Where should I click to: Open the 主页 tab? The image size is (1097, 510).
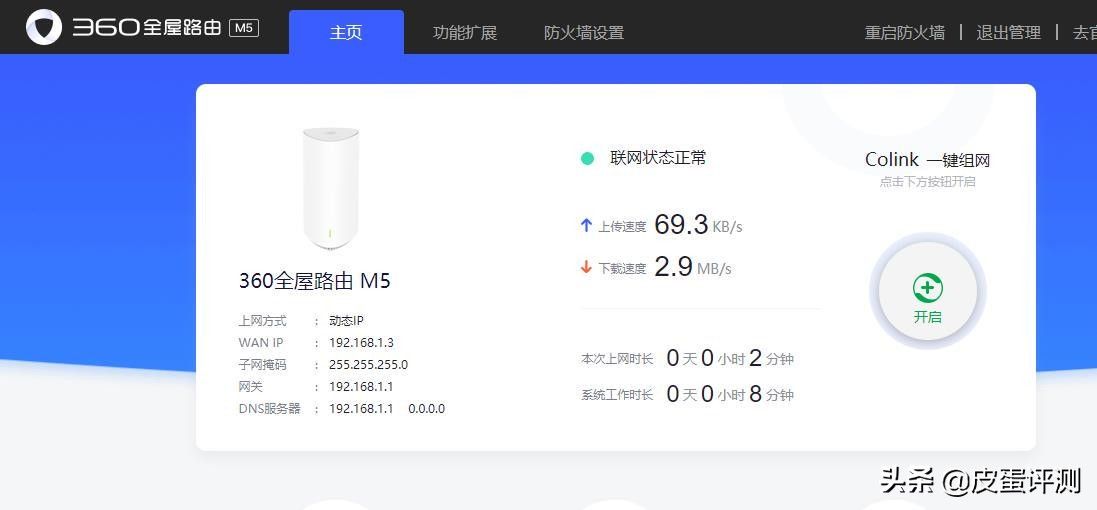coord(346,32)
